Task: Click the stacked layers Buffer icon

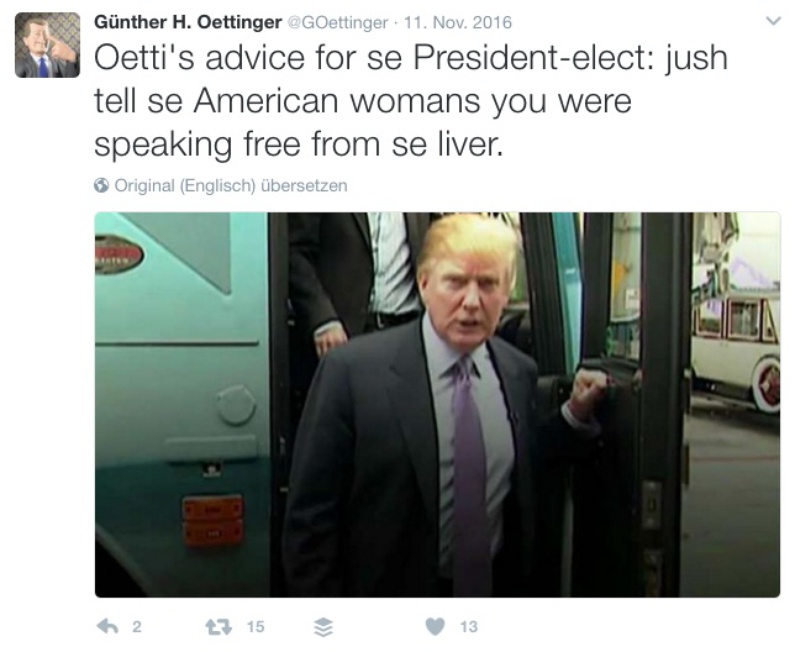Action: pos(323,627)
